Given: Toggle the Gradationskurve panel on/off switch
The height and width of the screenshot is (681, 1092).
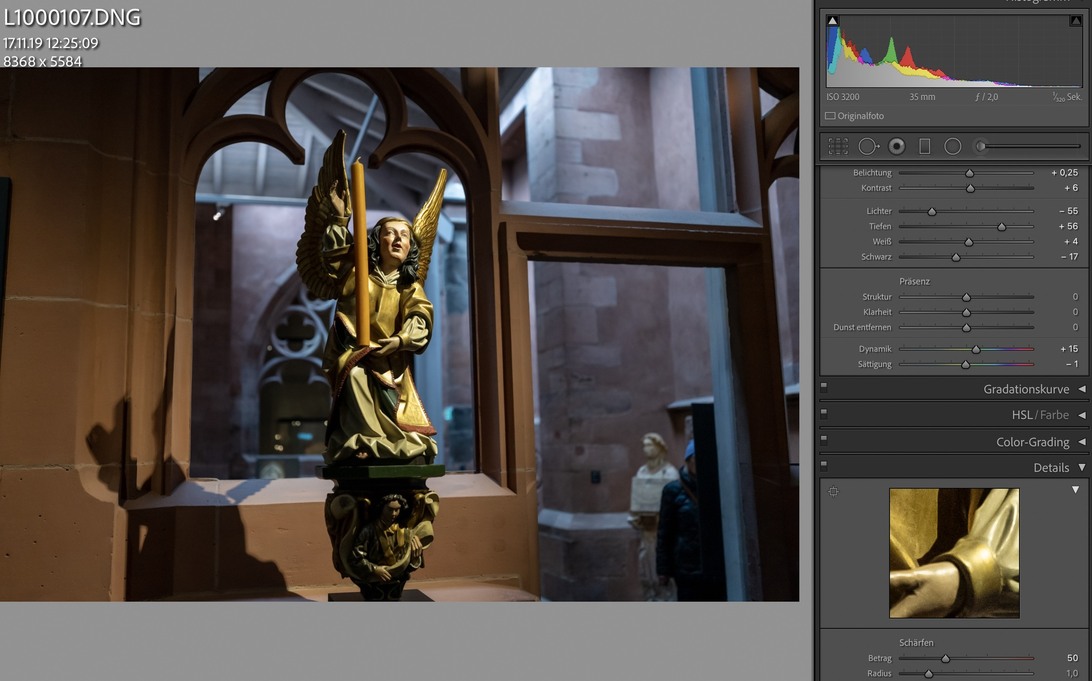Looking at the screenshot, I should pos(824,386).
